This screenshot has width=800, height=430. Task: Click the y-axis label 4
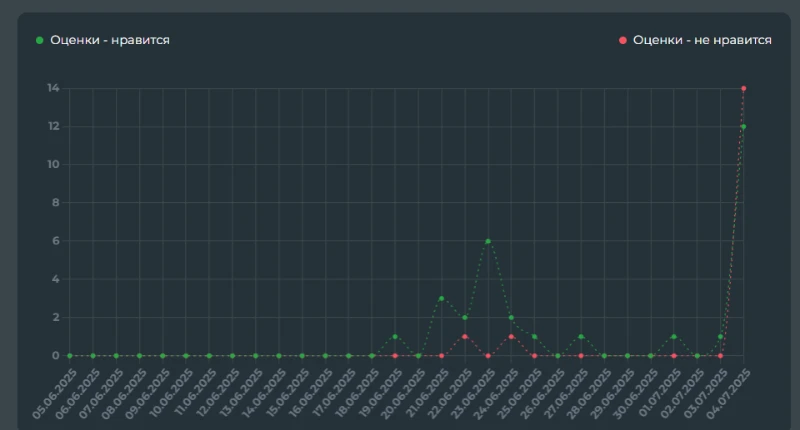pyautogui.click(x=56, y=279)
